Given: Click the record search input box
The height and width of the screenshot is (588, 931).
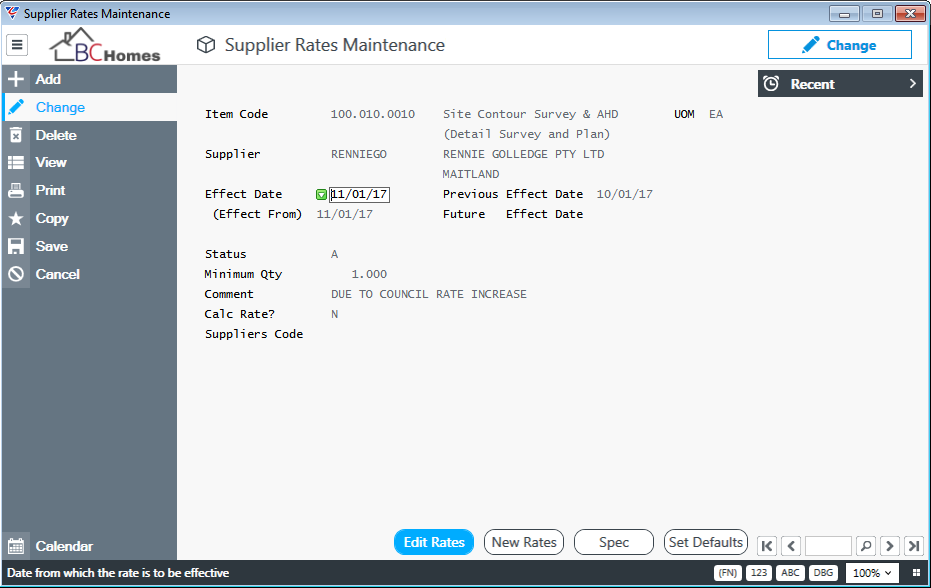Looking at the screenshot, I should click(x=828, y=545).
